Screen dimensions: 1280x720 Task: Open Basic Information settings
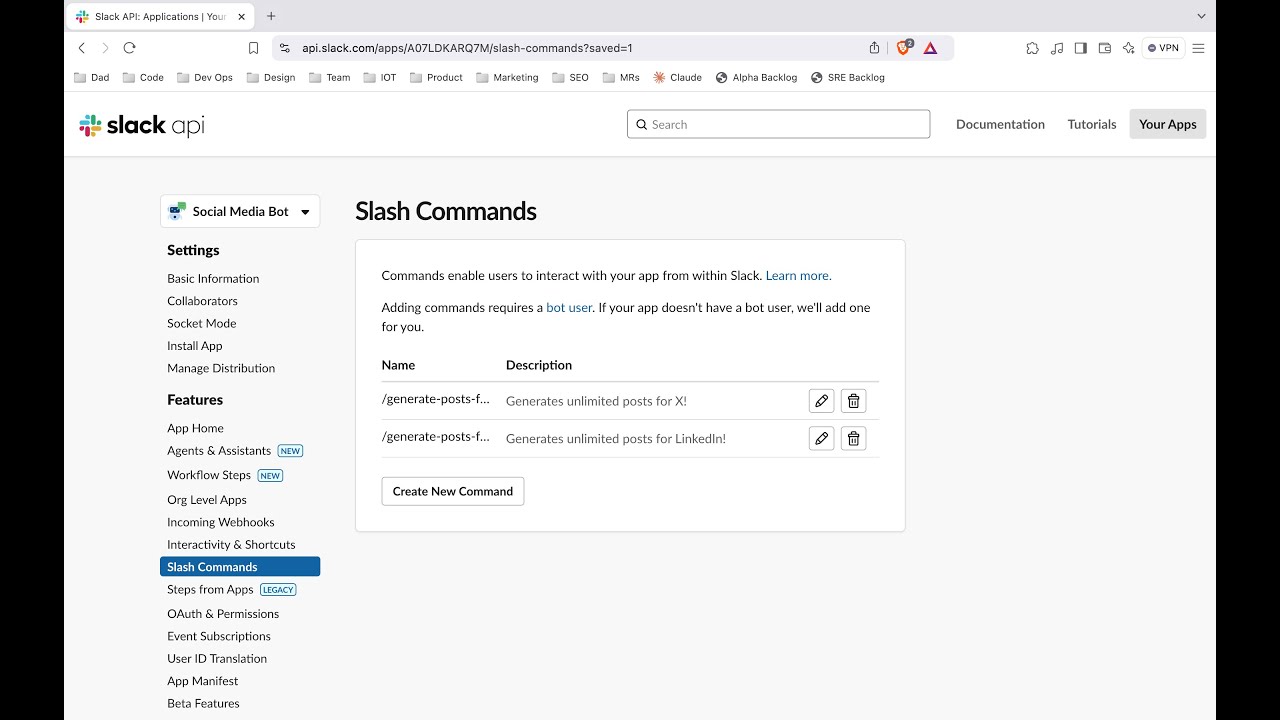click(213, 278)
